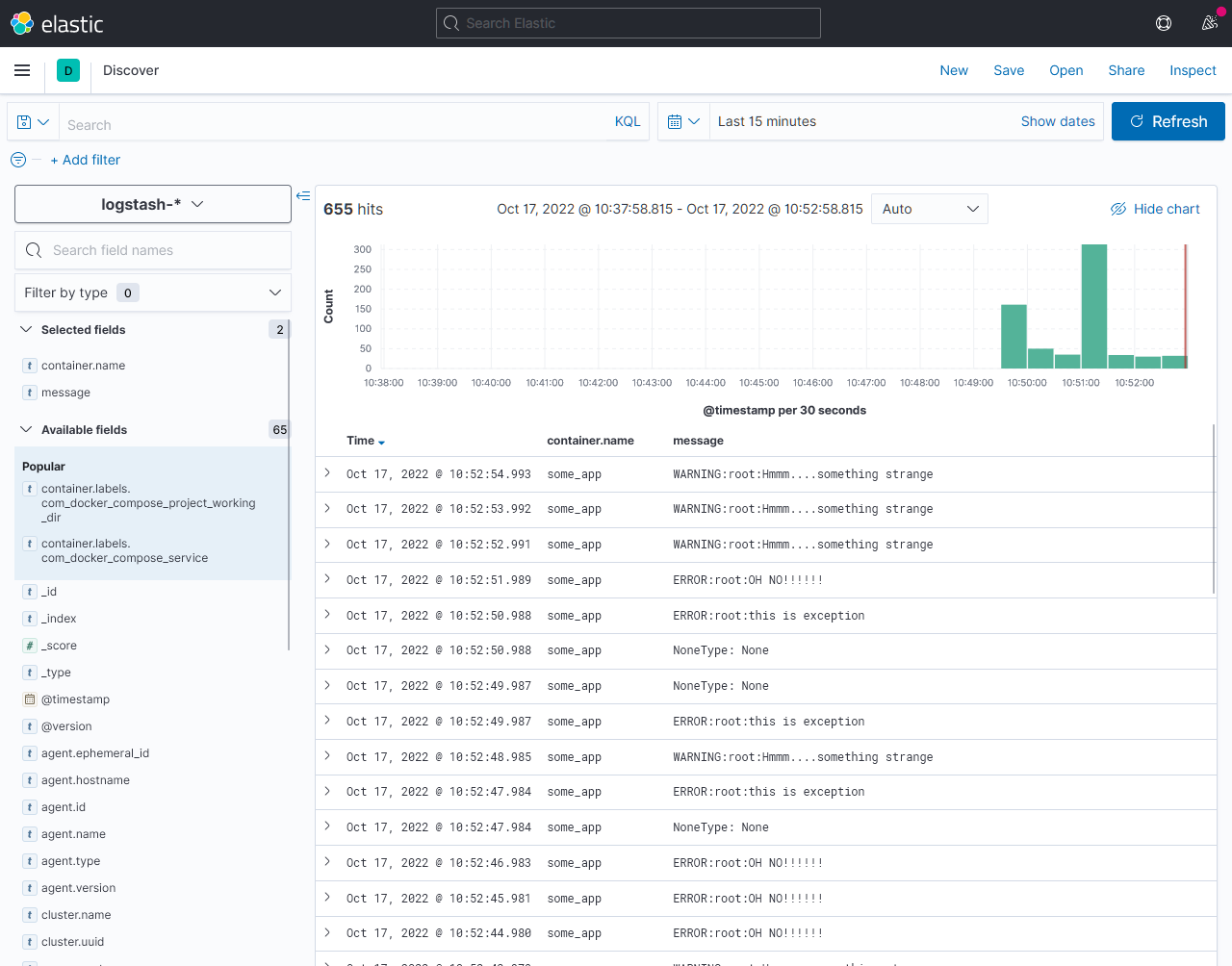1232x966 pixels.
Task: Open the alerts icon with red badge
Action: 1210,23
